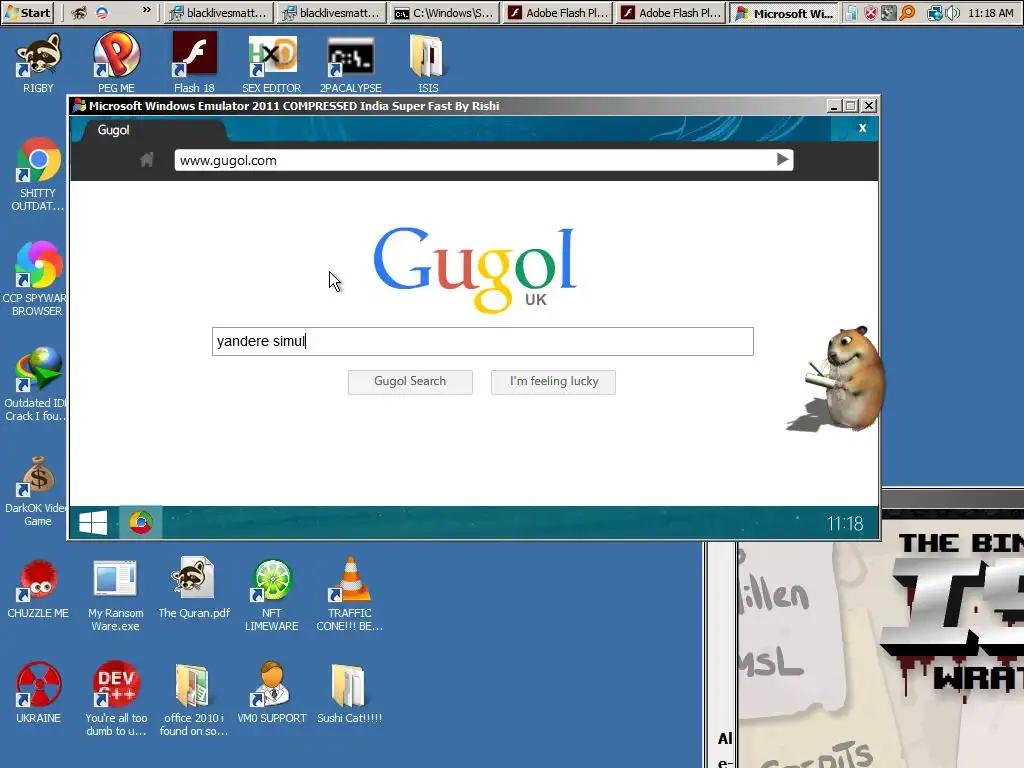
Task: Click the raccoon quick launch icon
Action: pyautogui.click(x=79, y=12)
